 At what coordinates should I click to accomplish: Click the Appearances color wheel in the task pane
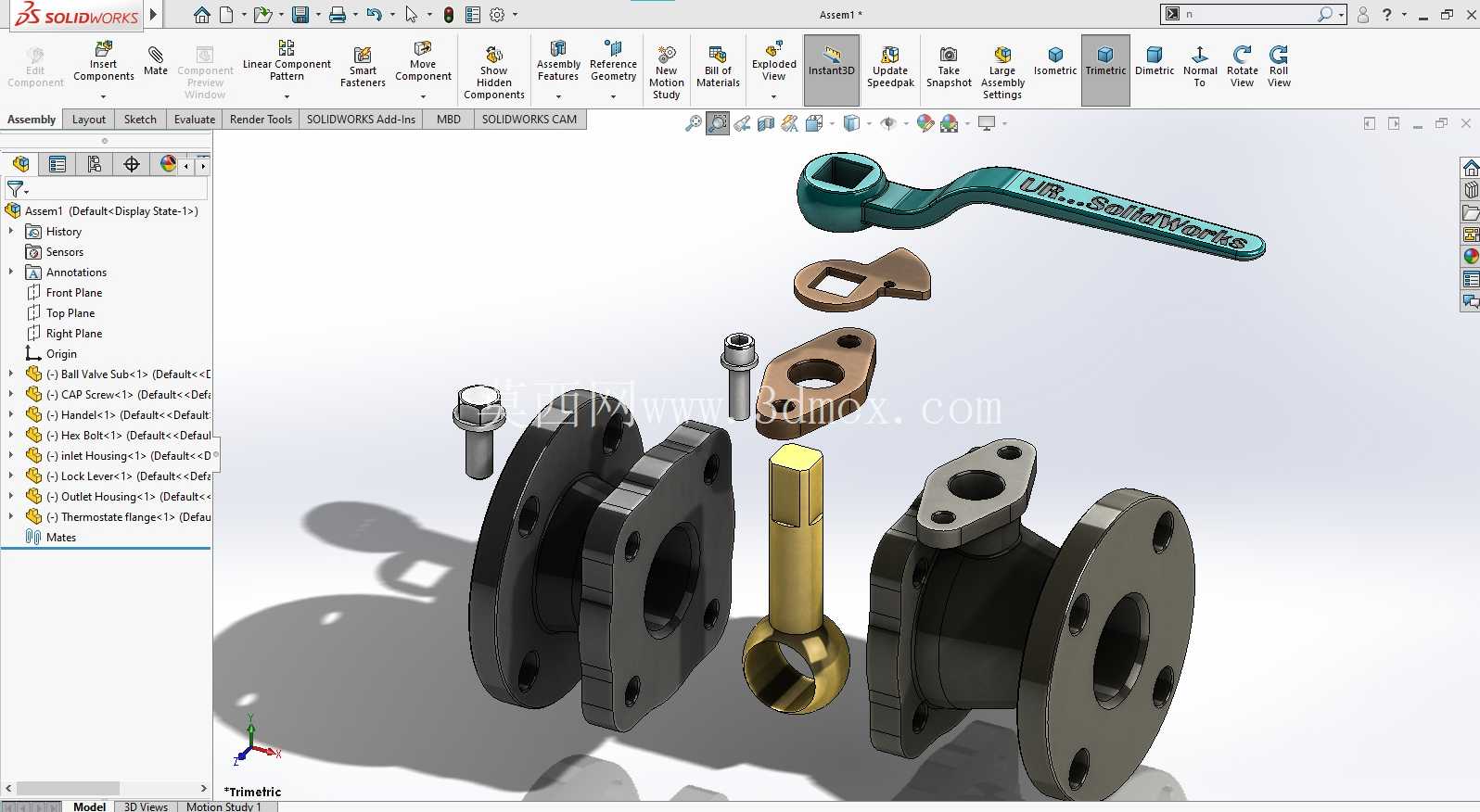click(x=1471, y=256)
